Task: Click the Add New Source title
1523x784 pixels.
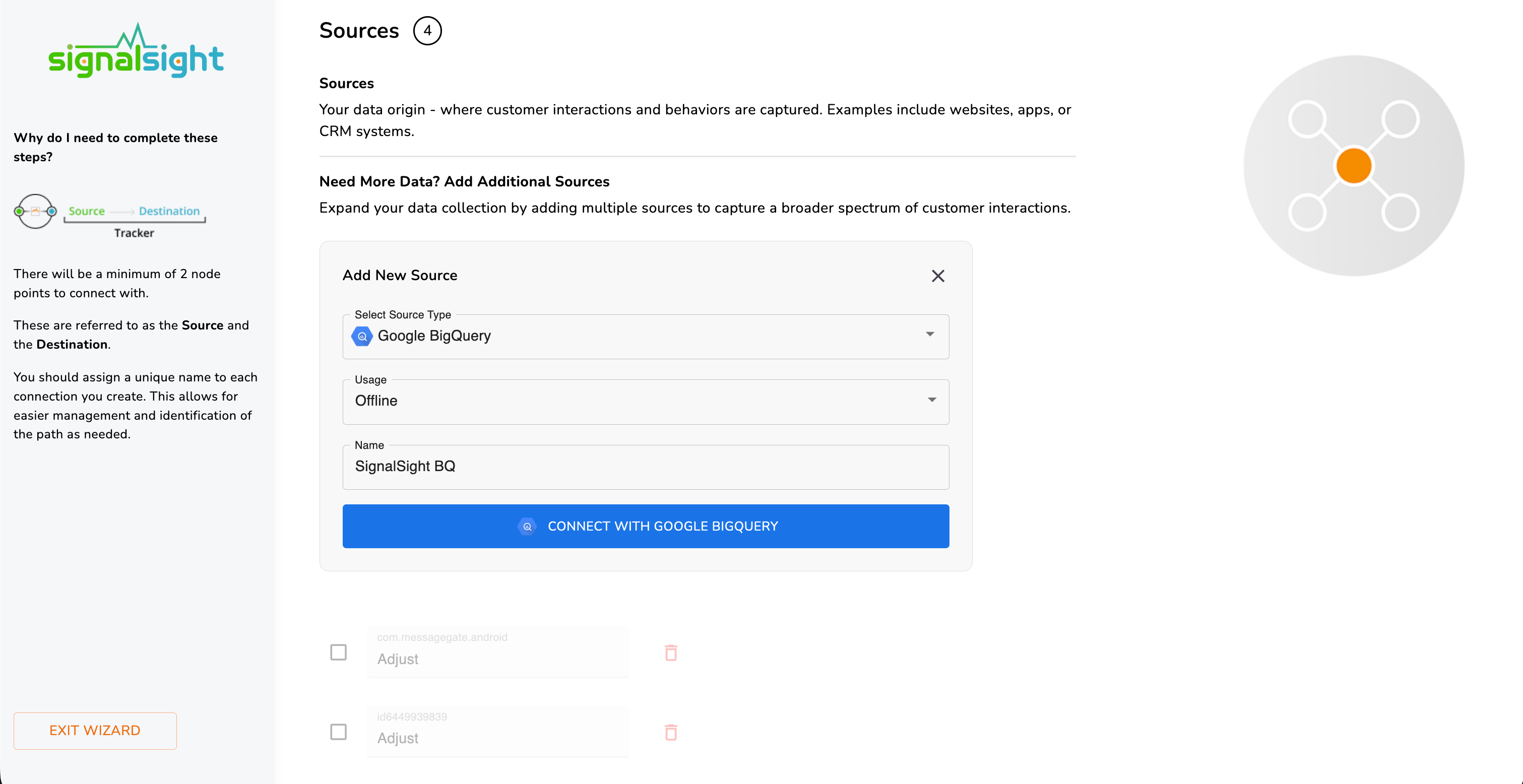Action: click(400, 276)
